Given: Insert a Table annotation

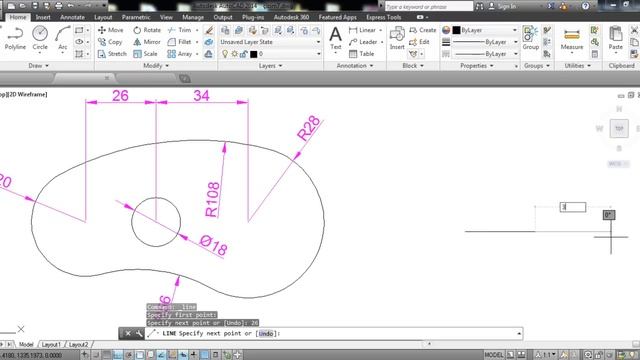Looking at the screenshot, I should (361, 54).
